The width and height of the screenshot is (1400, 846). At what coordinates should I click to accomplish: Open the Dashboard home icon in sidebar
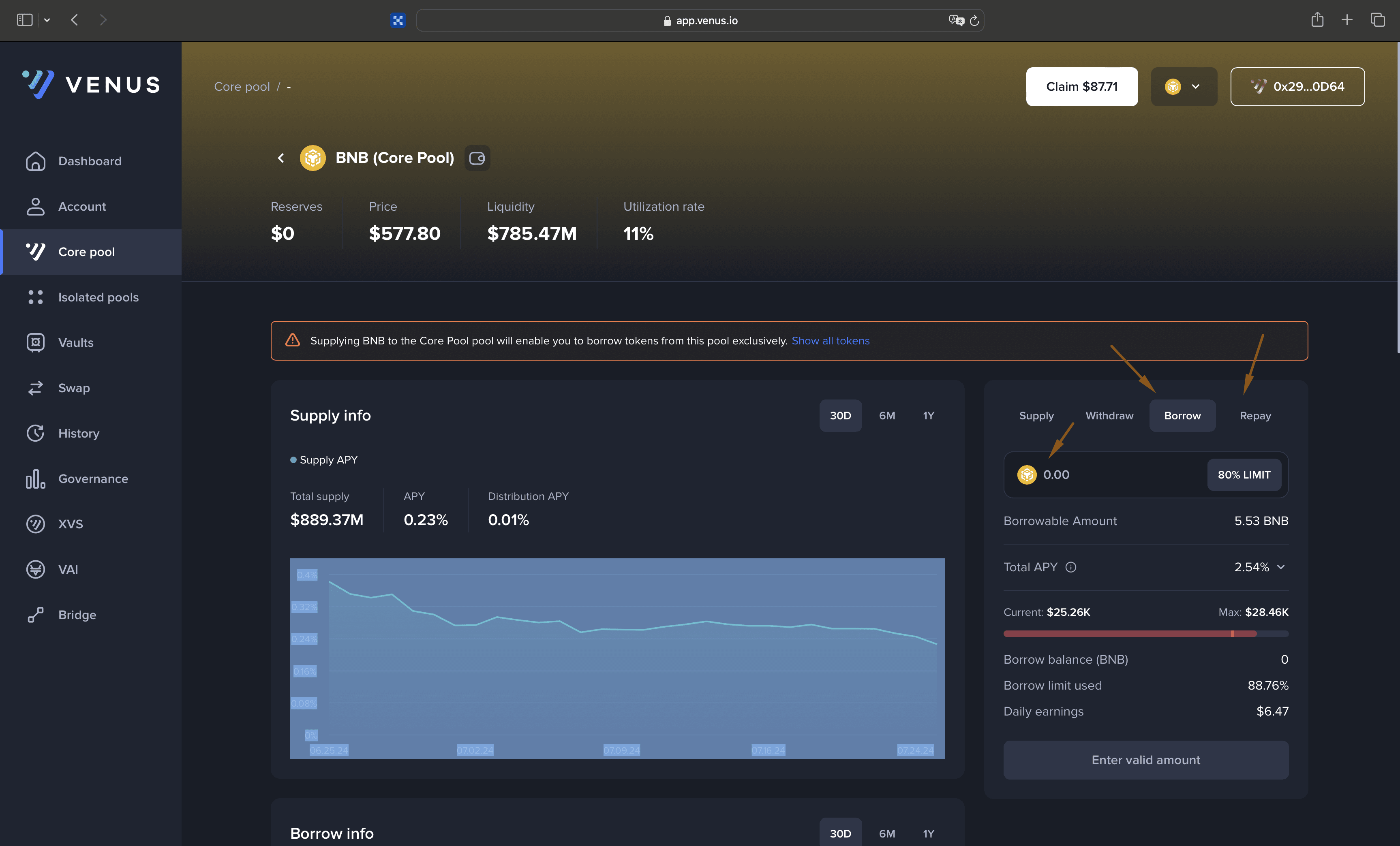pos(35,161)
